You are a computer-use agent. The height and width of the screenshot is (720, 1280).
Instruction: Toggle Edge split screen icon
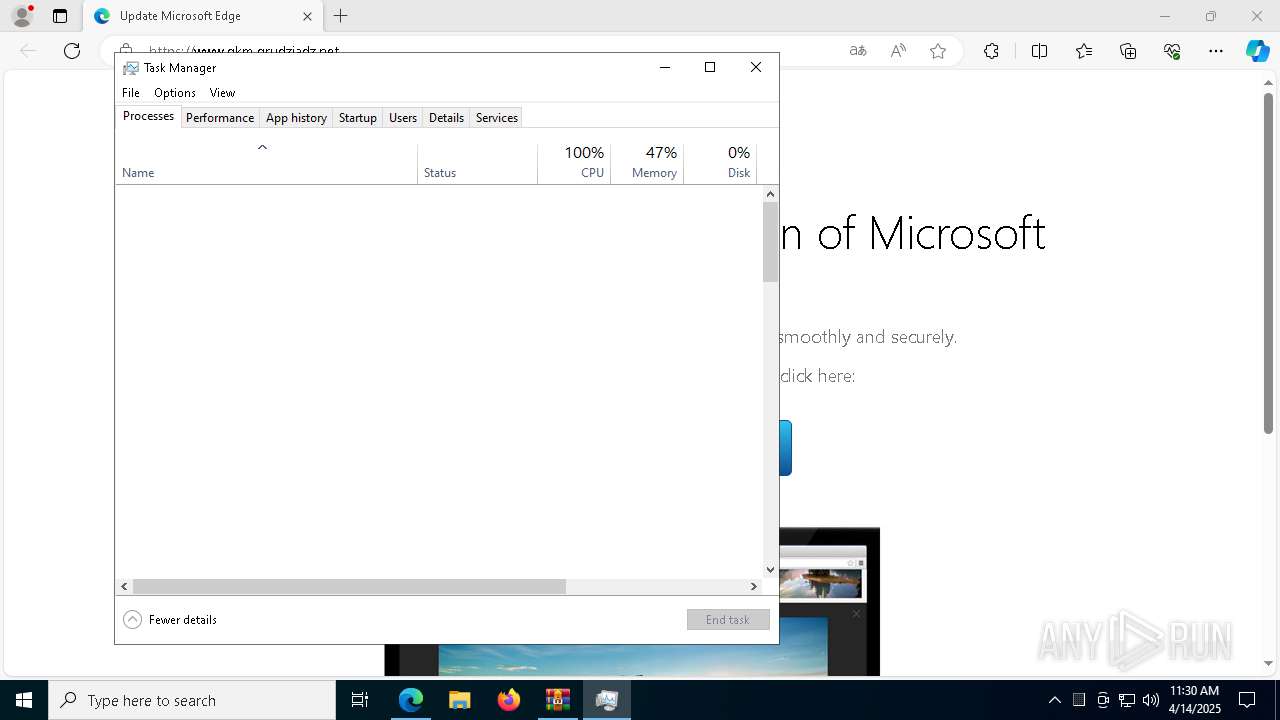(1039, 51)
